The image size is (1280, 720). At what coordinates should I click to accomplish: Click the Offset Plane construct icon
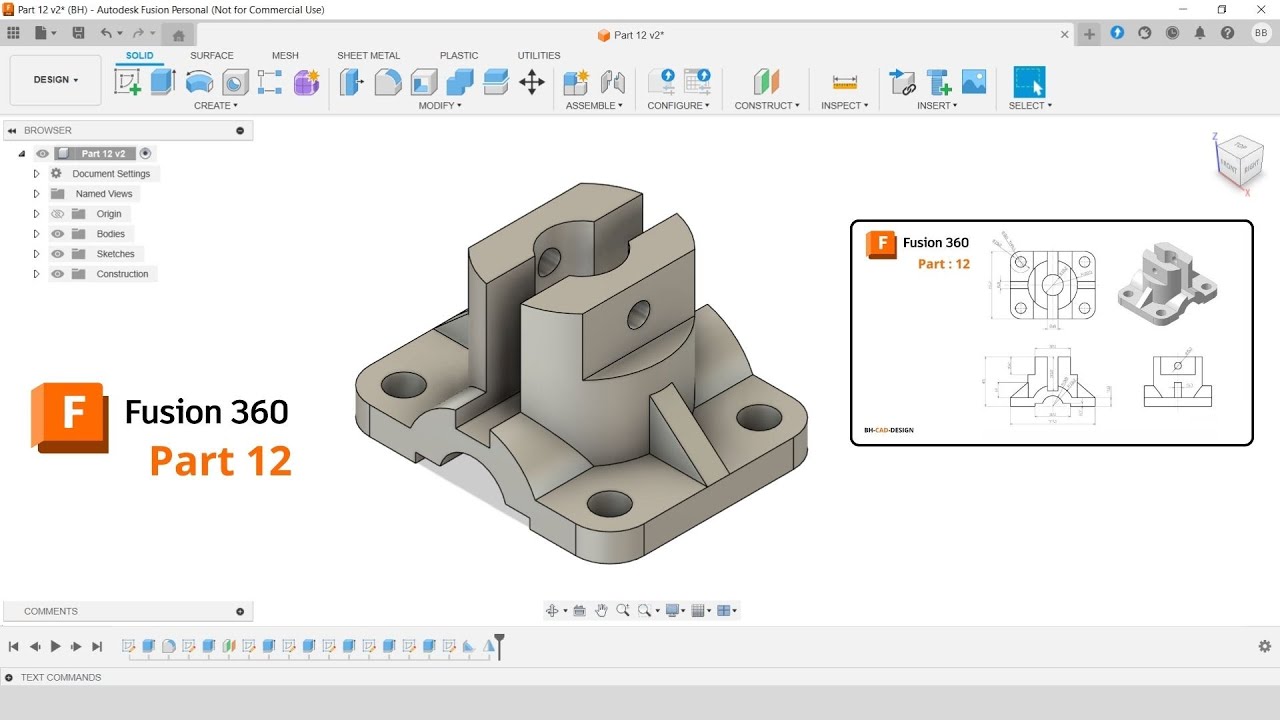(767, 82)
